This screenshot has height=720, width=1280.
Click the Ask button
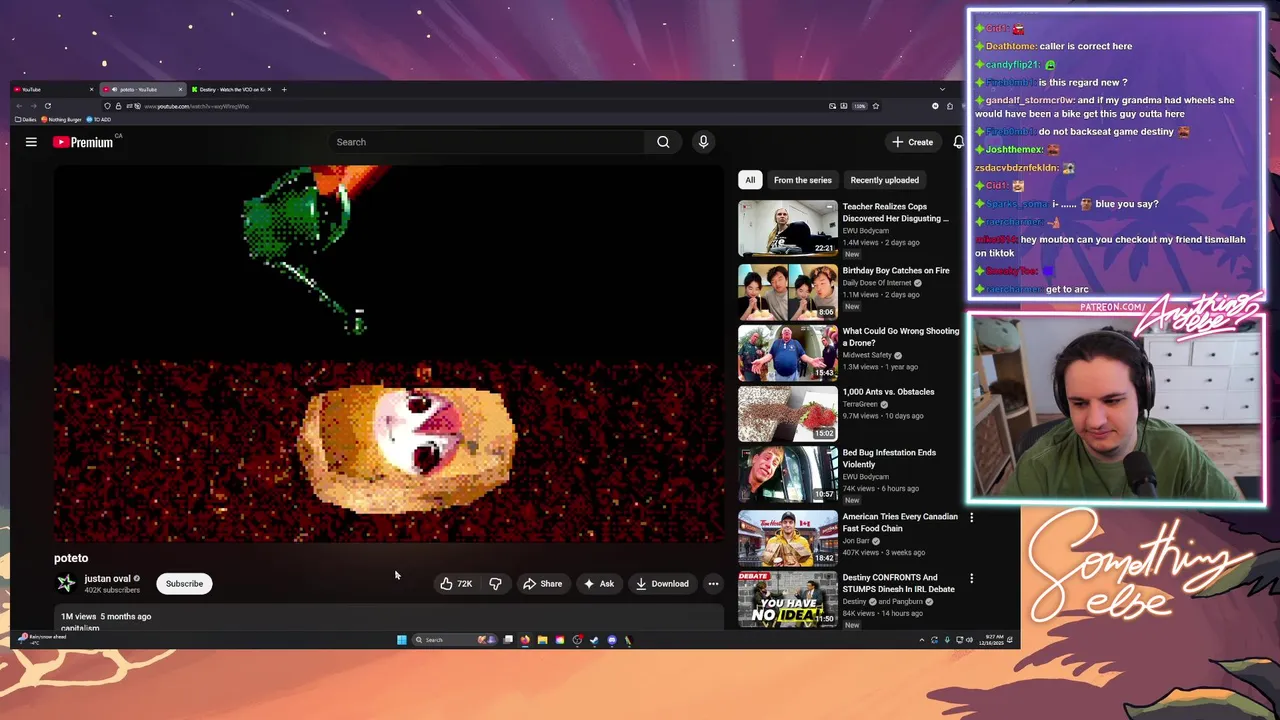598,584
